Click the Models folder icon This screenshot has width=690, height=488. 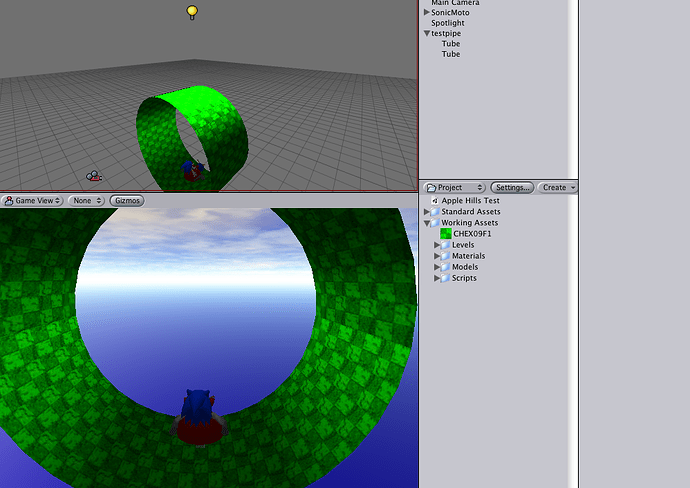coord(446,267)
